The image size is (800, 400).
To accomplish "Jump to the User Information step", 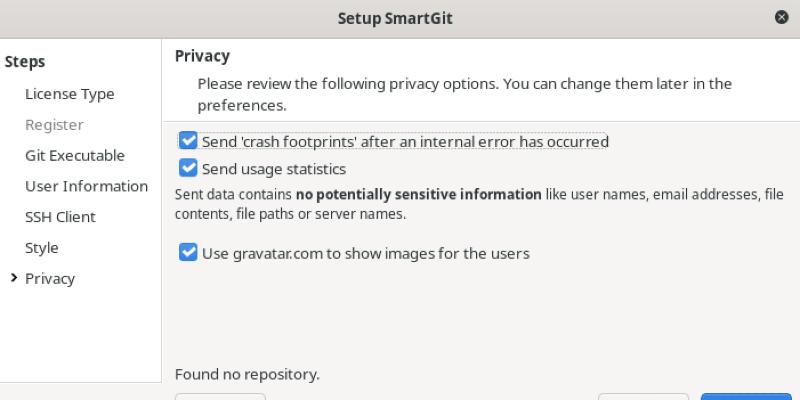I will point(86,186).
